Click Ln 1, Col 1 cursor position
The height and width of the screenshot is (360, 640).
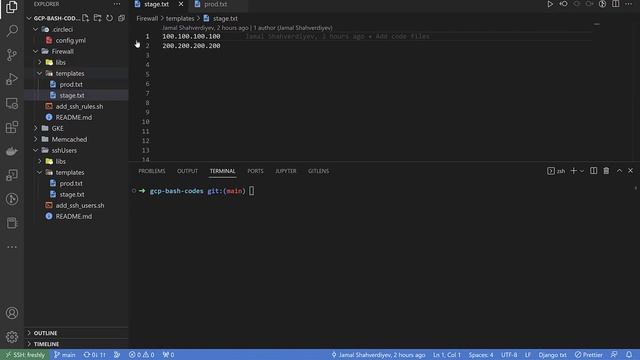tap(447, 355)
